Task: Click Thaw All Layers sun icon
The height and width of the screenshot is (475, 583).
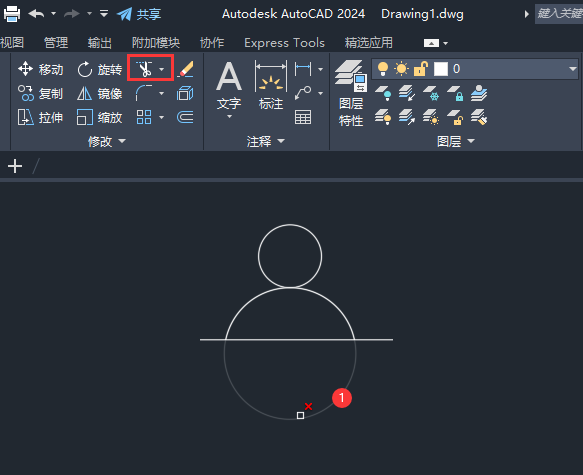Action: [431, 117]
